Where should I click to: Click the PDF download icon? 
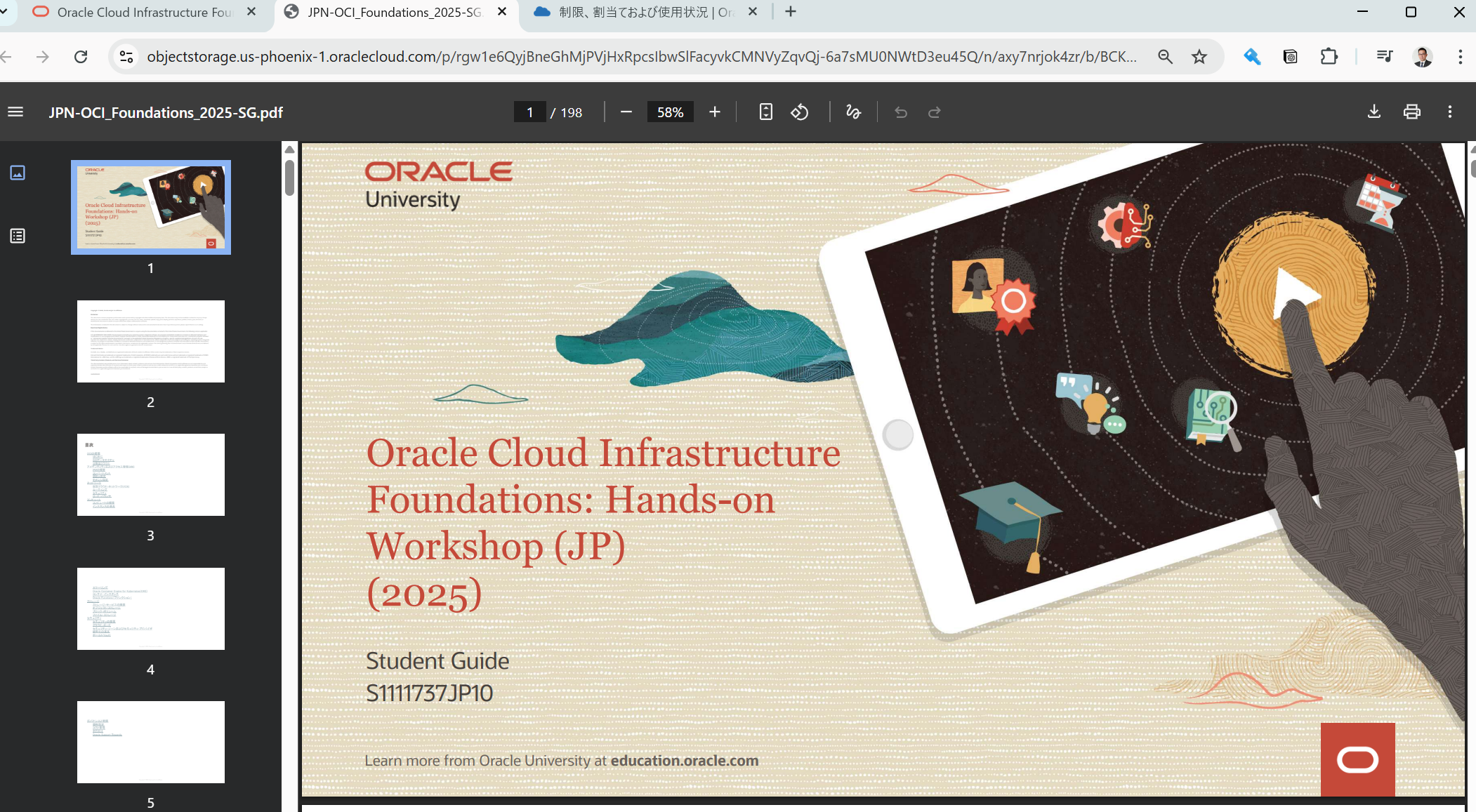pos(1374,112)
